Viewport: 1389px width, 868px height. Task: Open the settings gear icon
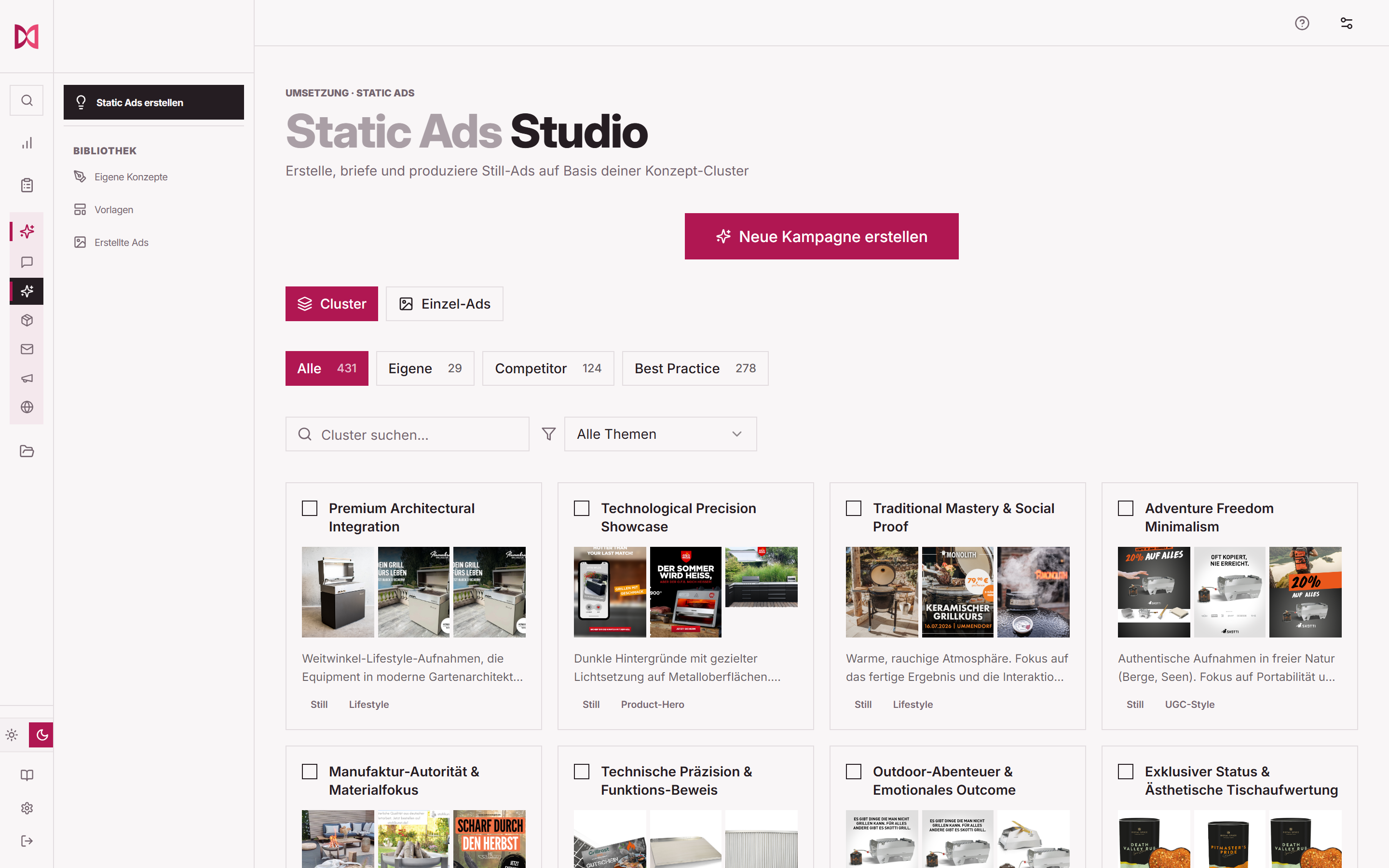tap(27, 808)
